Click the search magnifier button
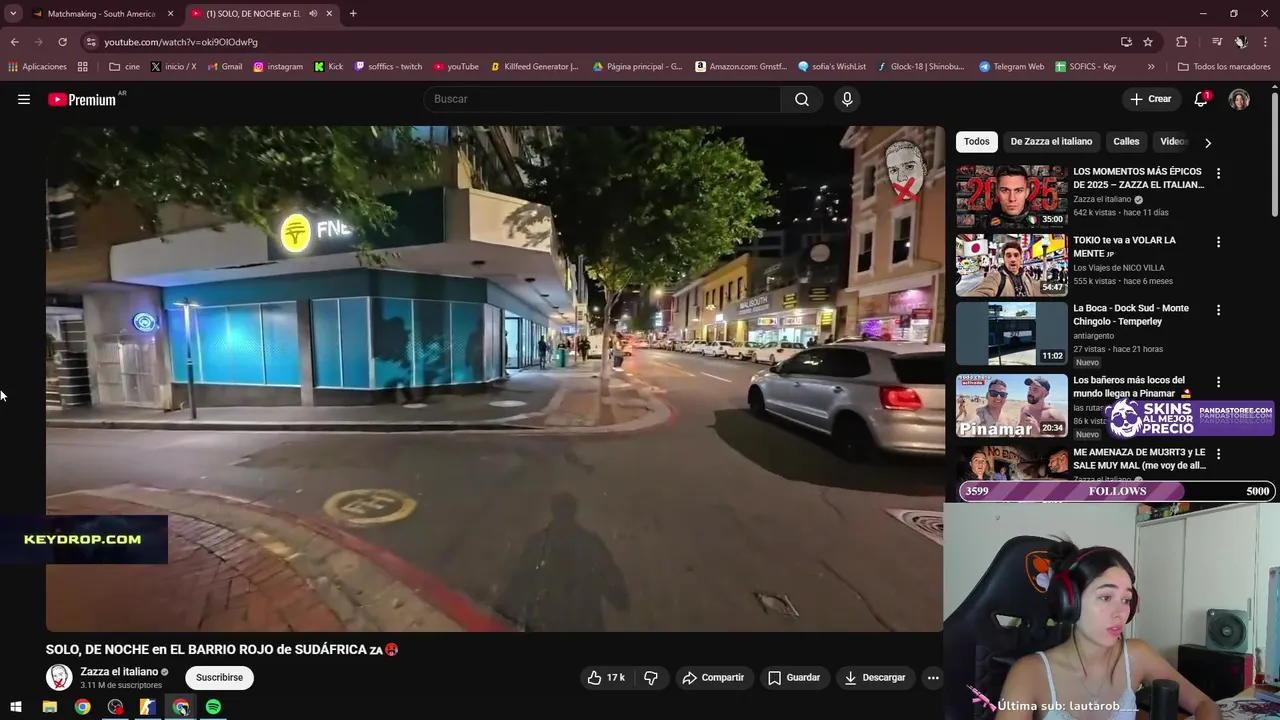Viewport: 1280px width, 720px height. (802, 99)
